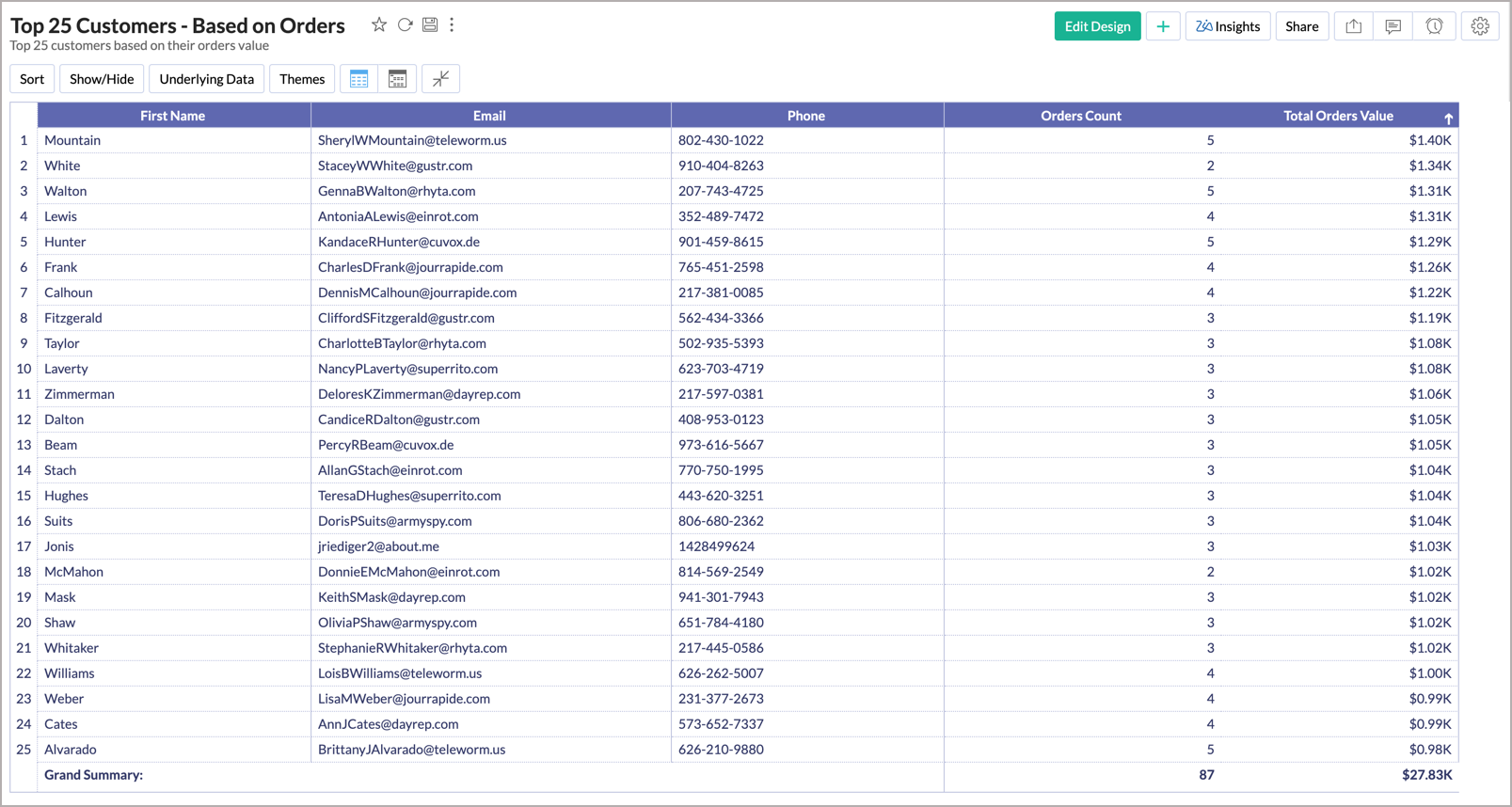The height and width of the screenshot is (807, 1512).
Task: Click the refresh icon beside the title
Action: point(405,25)
